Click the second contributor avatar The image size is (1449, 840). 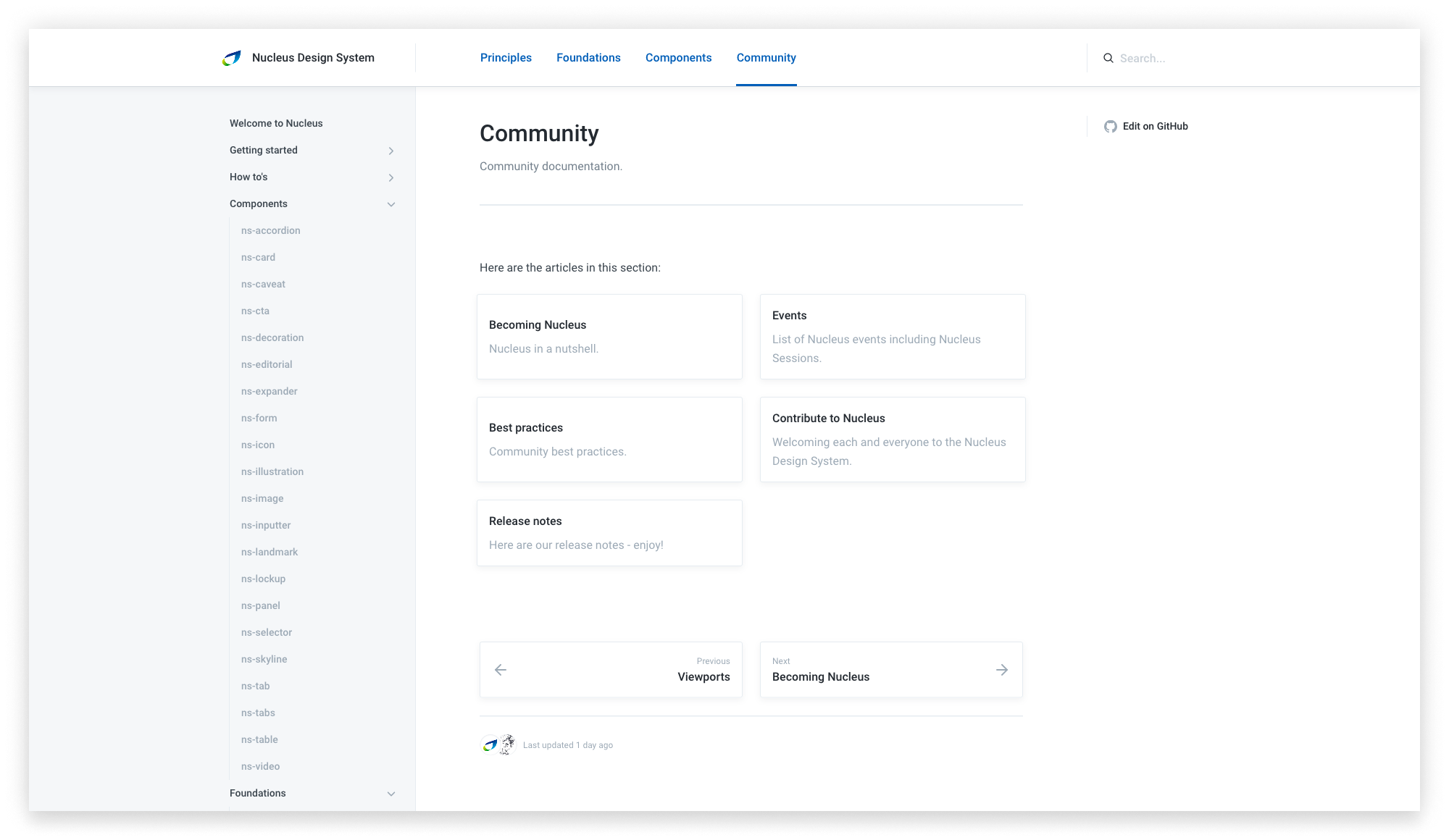507,744
